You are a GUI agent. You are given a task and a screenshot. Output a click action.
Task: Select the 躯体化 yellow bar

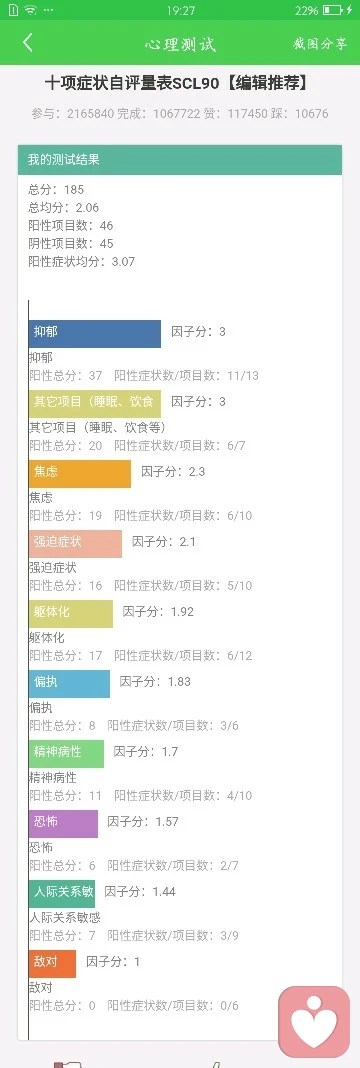71,614
